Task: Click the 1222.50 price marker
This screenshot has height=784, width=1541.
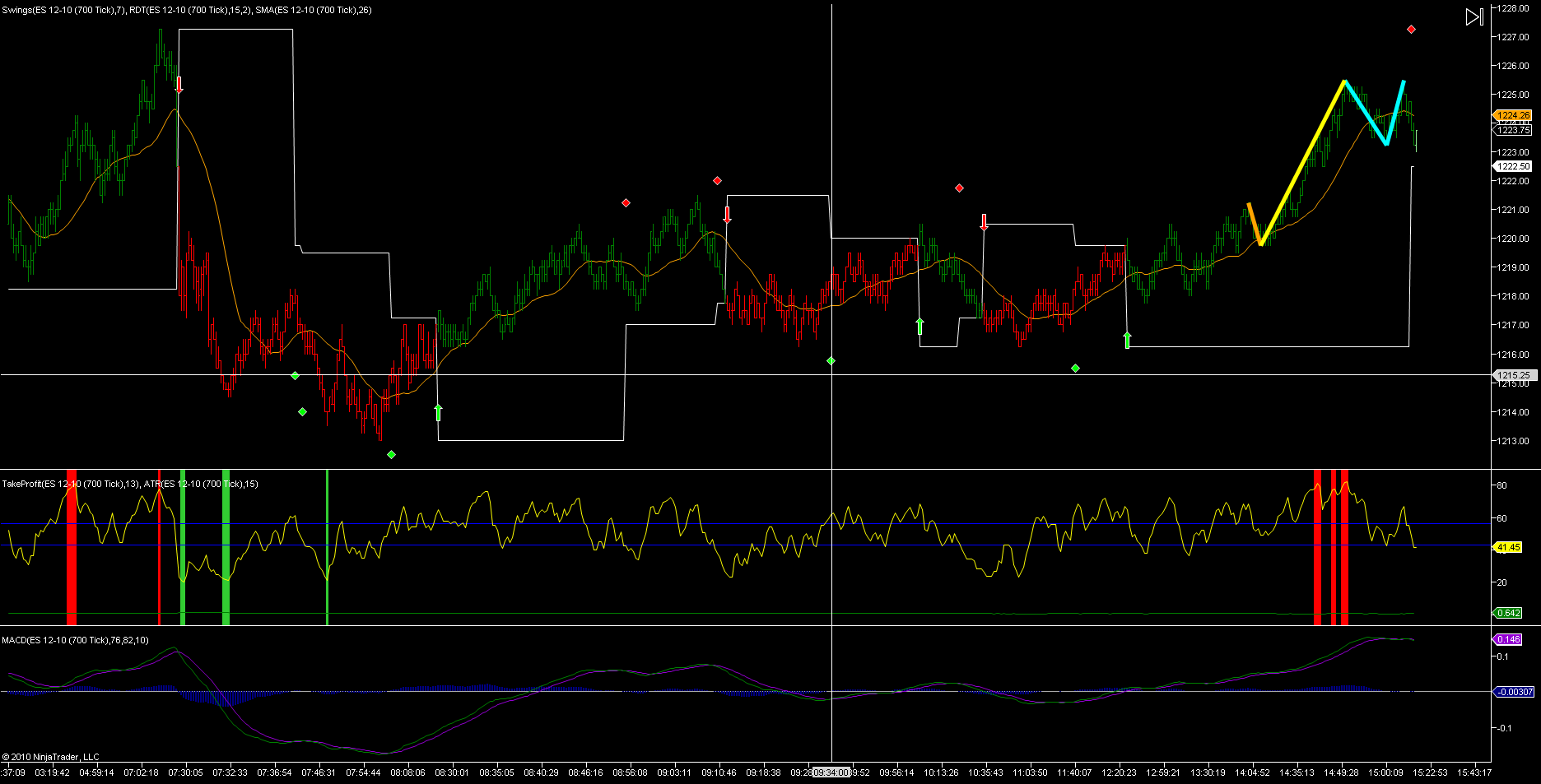Action: 1513,166
